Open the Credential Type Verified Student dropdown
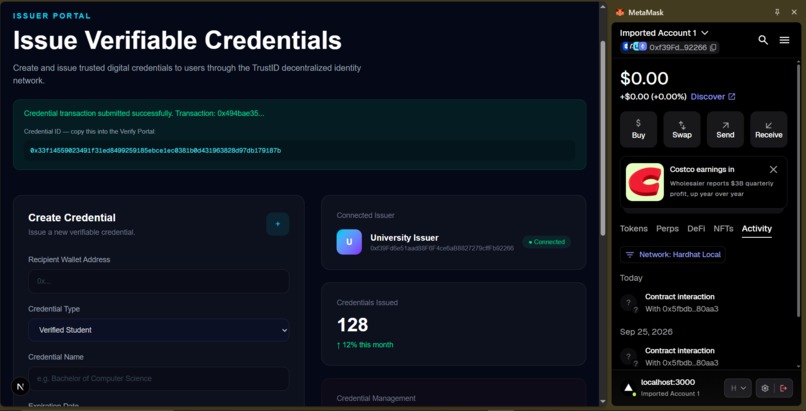This screenshot has height=411, width=806. click(x=158, y=330)
